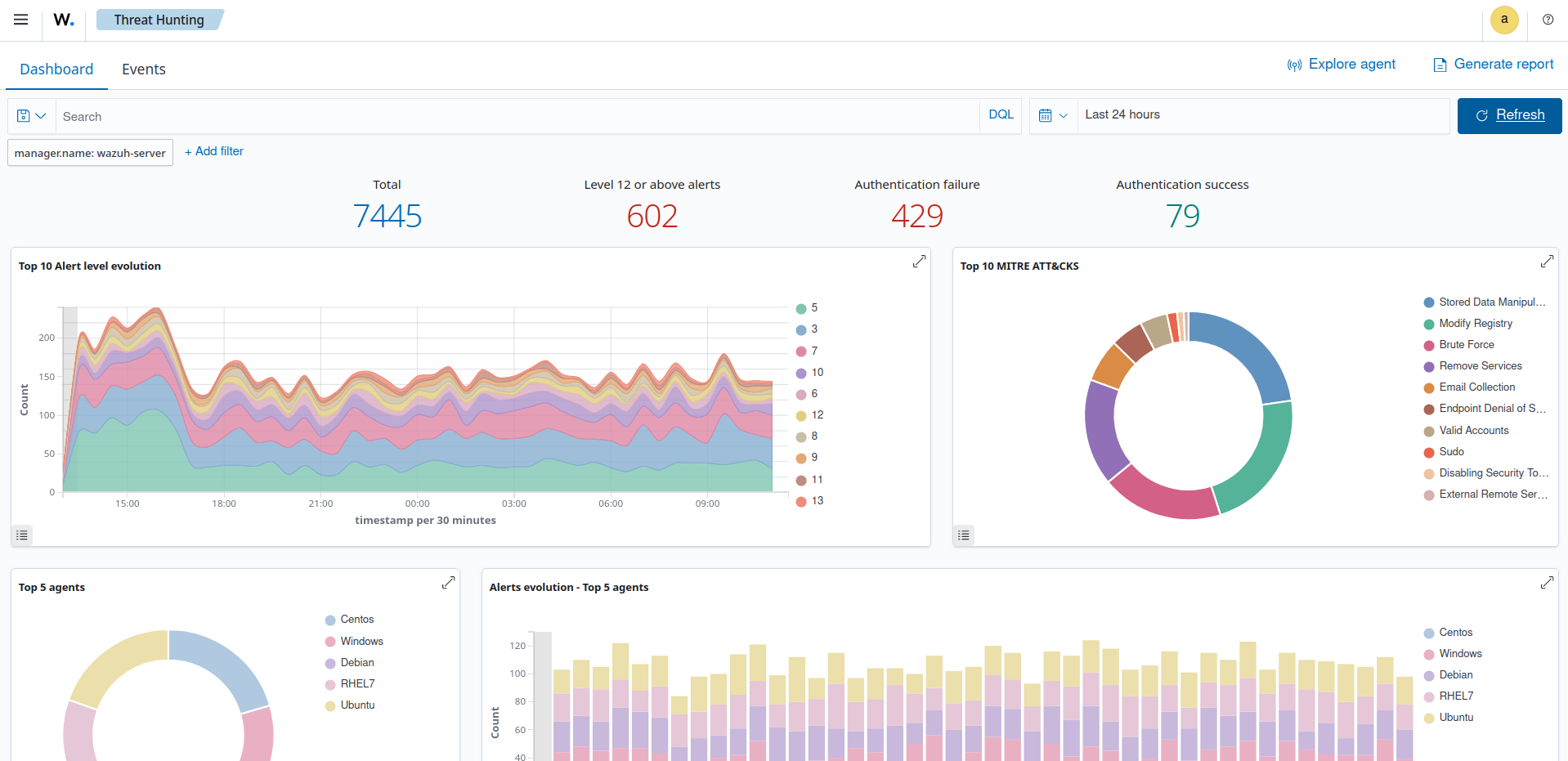Image resolution: width=1568 pixels, height=761 pixels.
Task: Toggle the Windows entry in Top 5 agents legend
Action: click(x=361, y=641)
